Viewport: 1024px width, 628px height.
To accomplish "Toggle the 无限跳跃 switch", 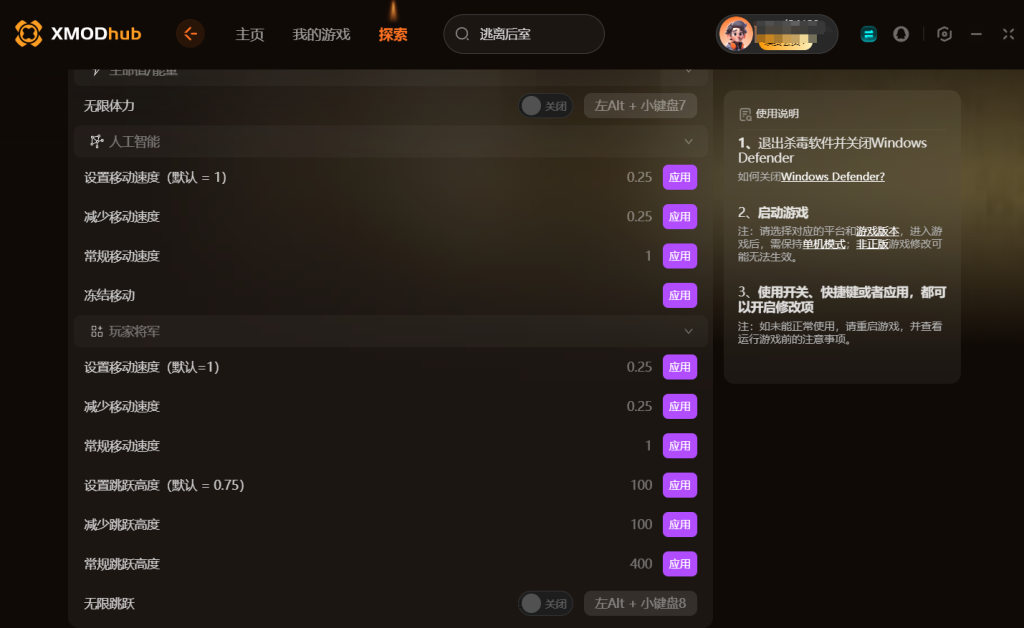I will (546, 604).
